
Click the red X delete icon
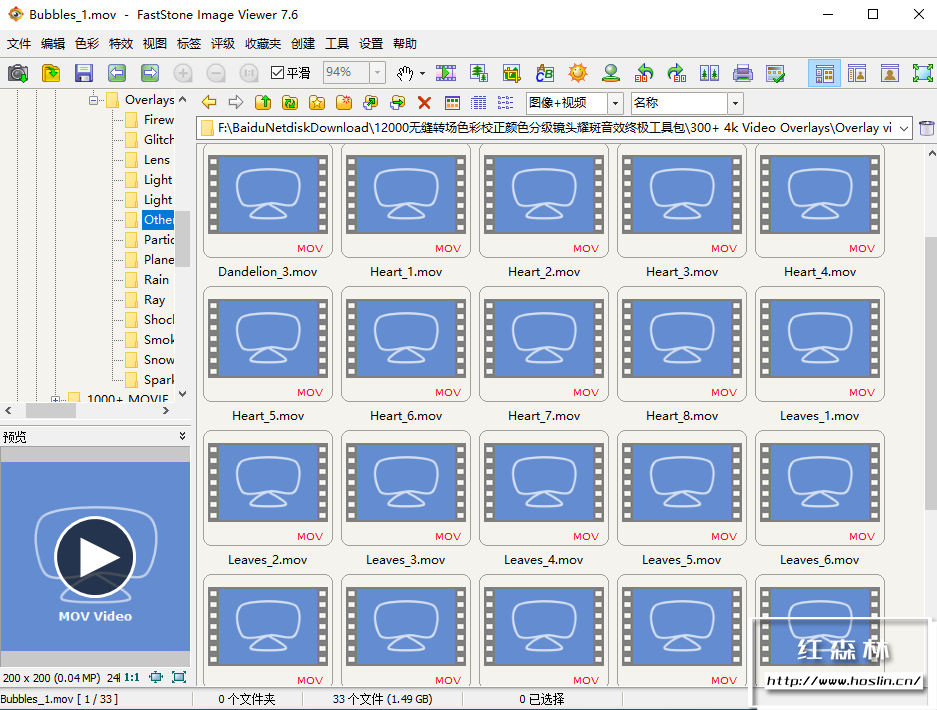(x=424, y=103)
